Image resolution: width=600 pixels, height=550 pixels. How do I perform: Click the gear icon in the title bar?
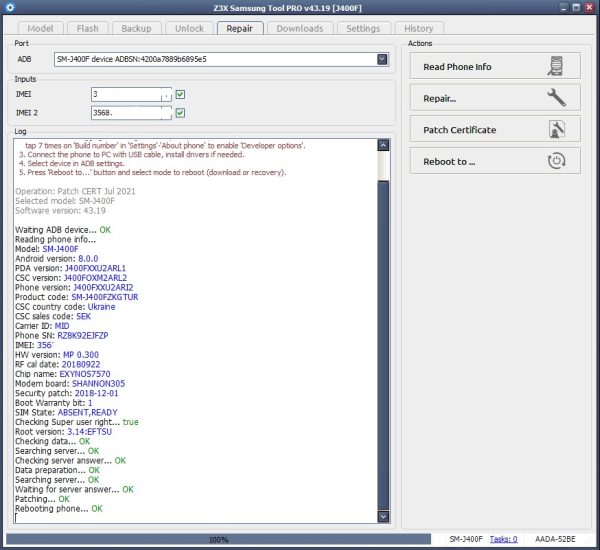10,7
